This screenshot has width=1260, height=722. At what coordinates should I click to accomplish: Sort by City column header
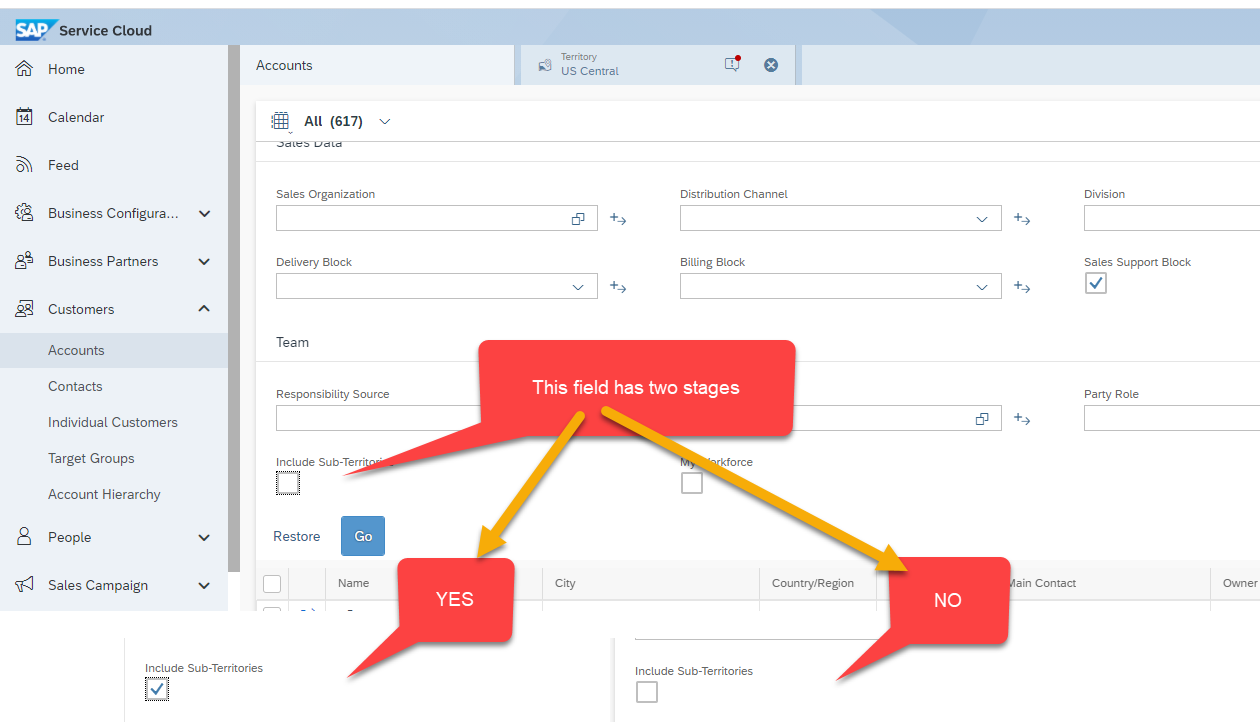[x=565, y=583]
